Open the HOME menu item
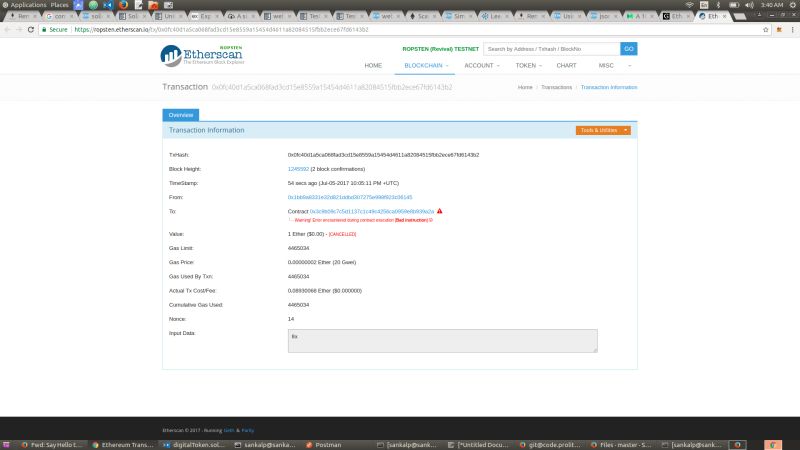The height and width of the screenshot is (450, 800). 373,65
